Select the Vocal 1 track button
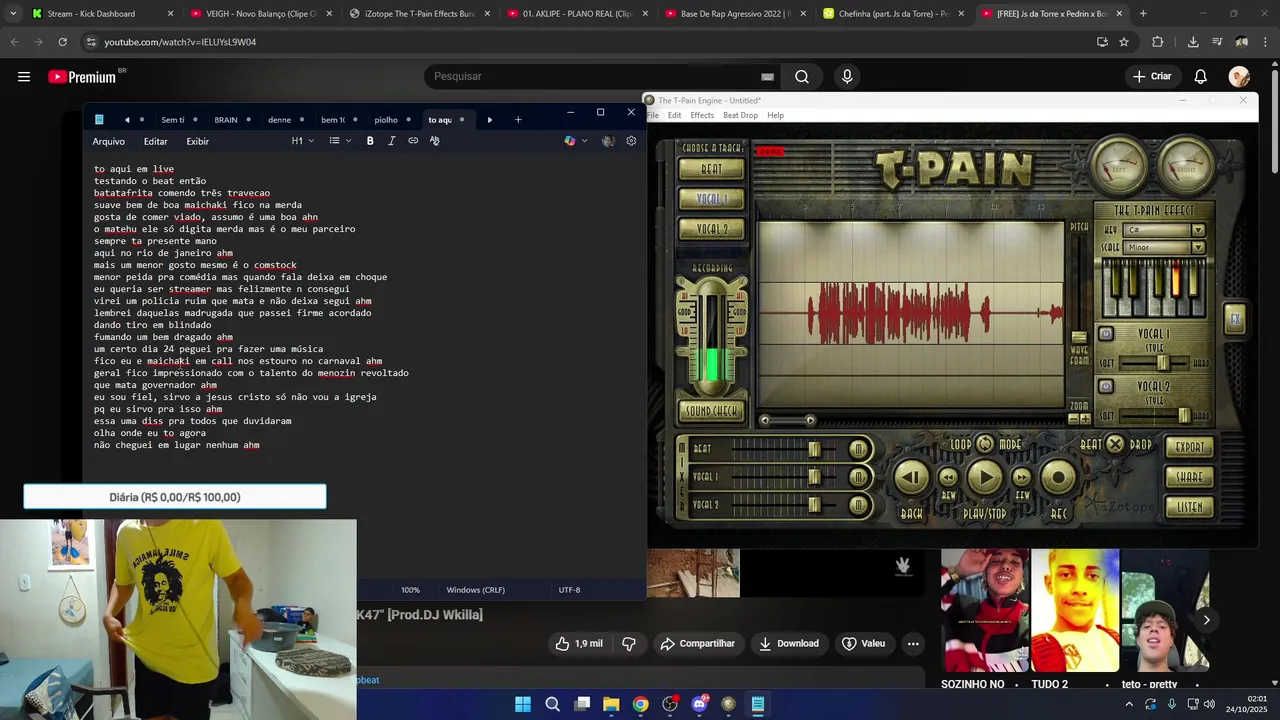The width and height of the screenshot is (1280, 720). (x=712, y=199)
